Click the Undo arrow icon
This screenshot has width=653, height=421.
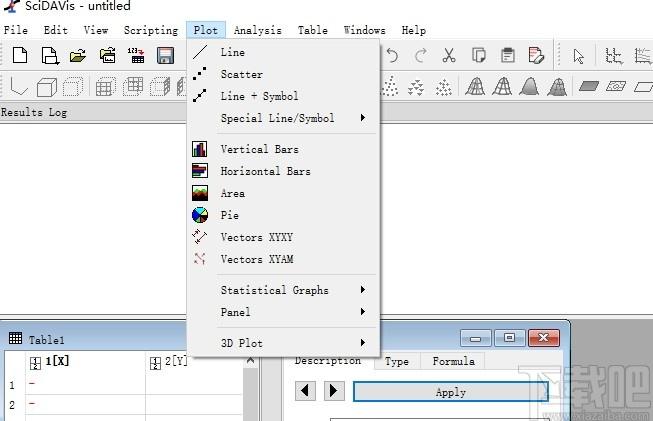tap(392, 55)
